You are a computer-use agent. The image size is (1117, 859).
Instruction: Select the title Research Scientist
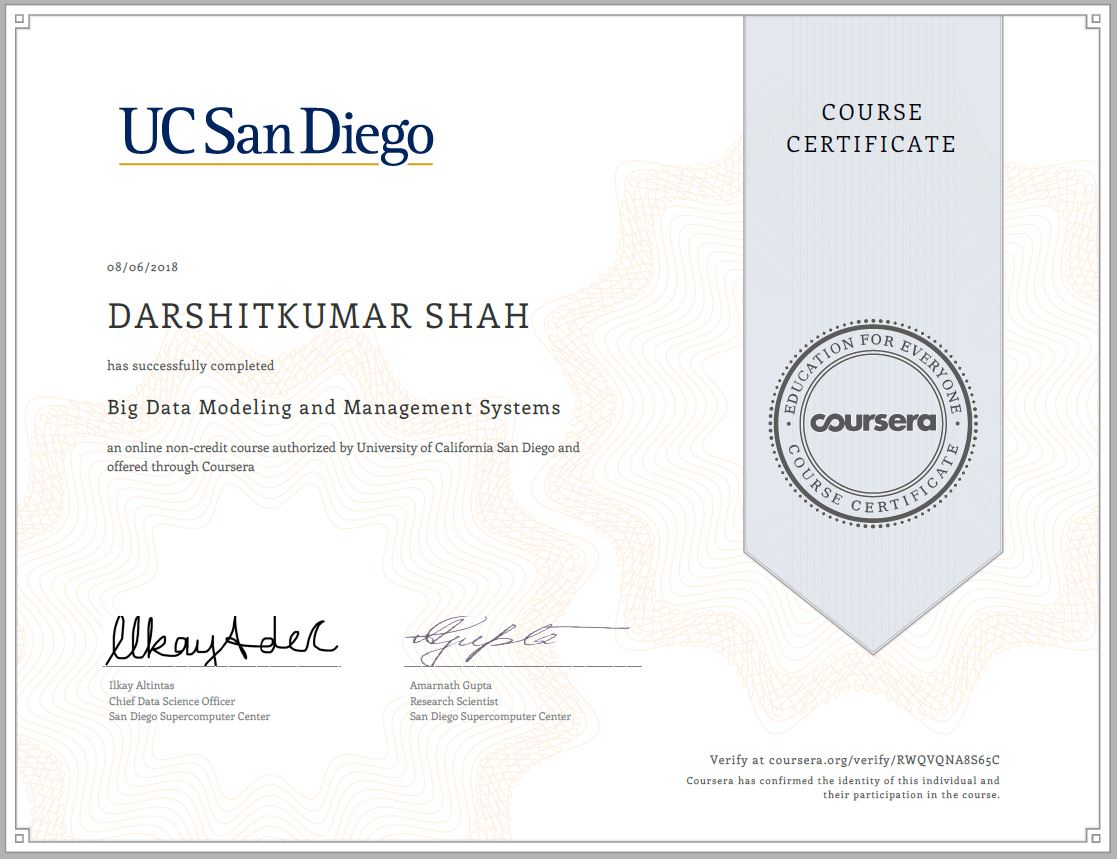tap(454, 701)
